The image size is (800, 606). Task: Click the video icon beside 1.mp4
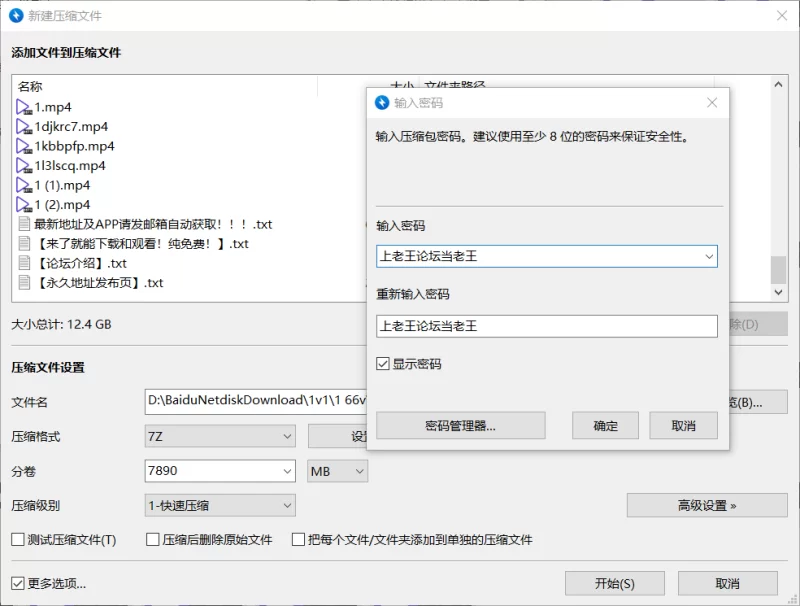coord(24,107)
